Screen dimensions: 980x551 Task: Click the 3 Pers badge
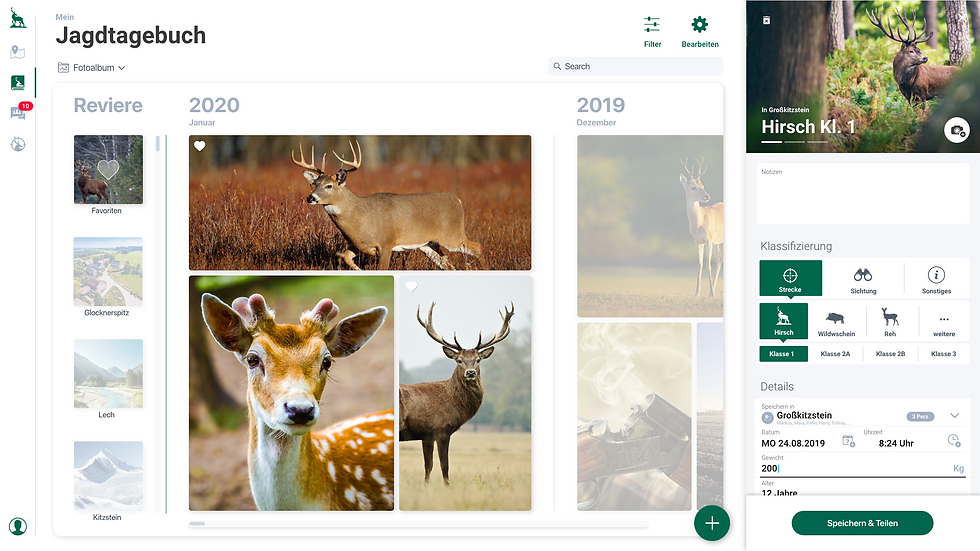920,417
